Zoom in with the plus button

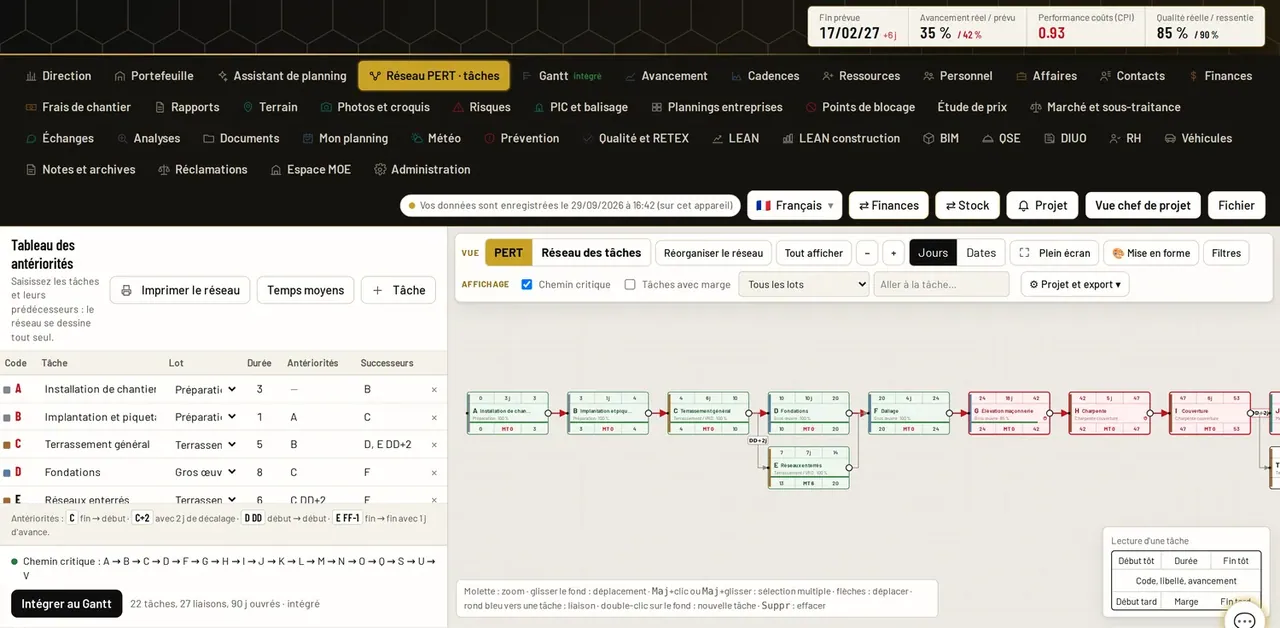pyautogui.click(x=893, y=253)
